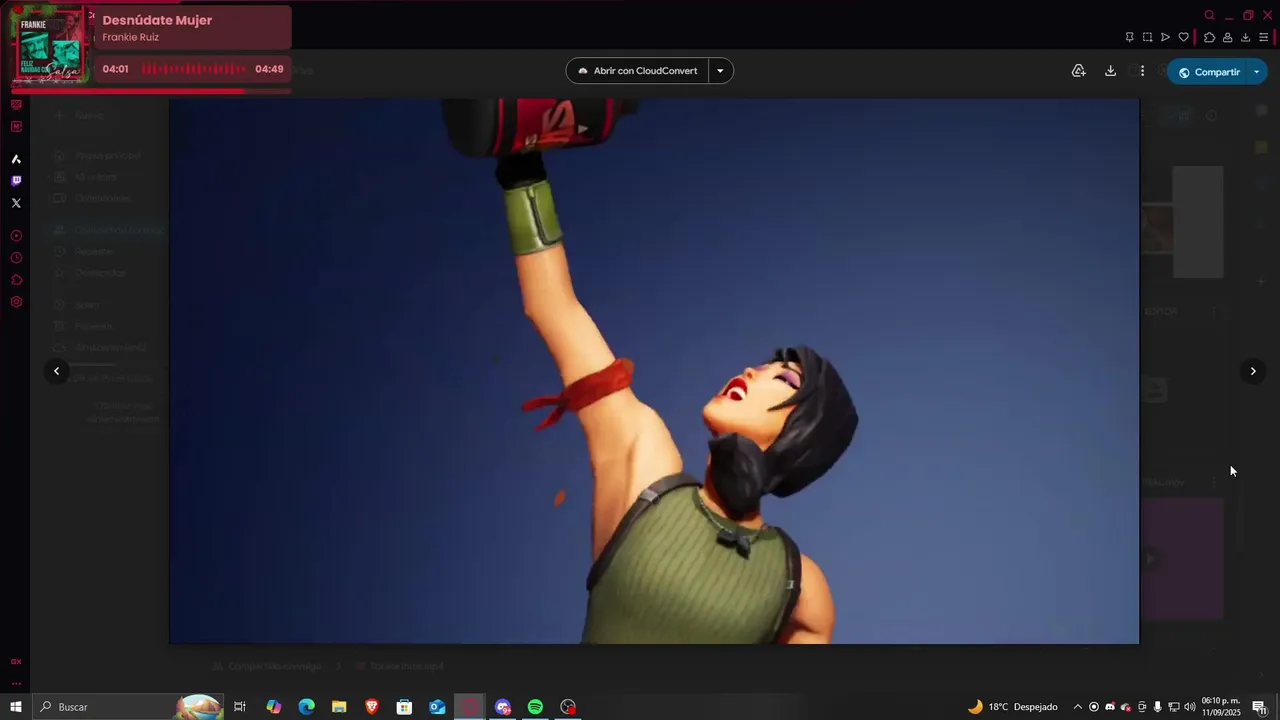Open the volume speaker tray icon

tap(1190, 707)
